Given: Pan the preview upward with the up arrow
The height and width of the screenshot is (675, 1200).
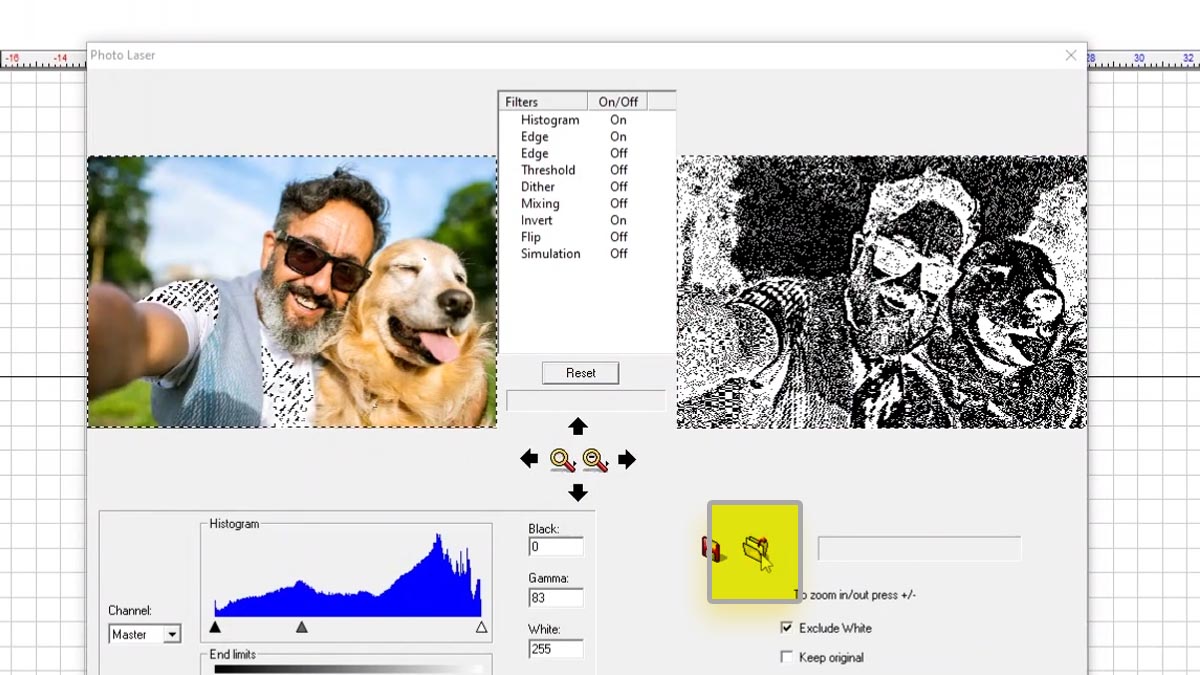Looking at the screenshot, I should click(577, 426).
